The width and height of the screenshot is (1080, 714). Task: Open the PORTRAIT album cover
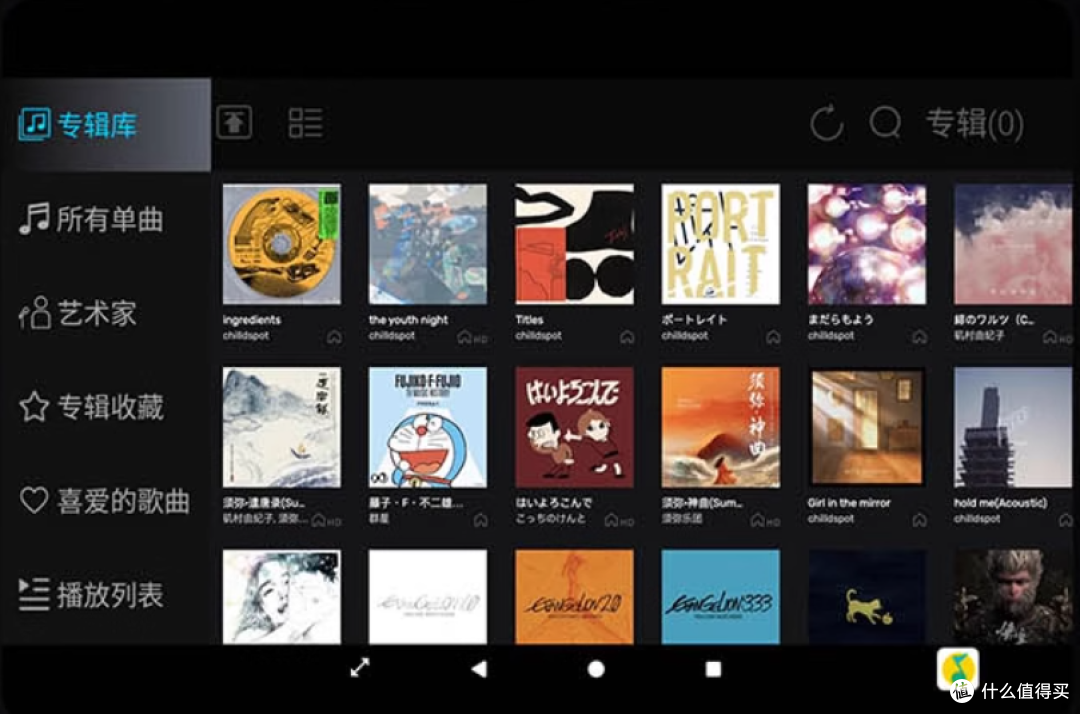(720, 244)
